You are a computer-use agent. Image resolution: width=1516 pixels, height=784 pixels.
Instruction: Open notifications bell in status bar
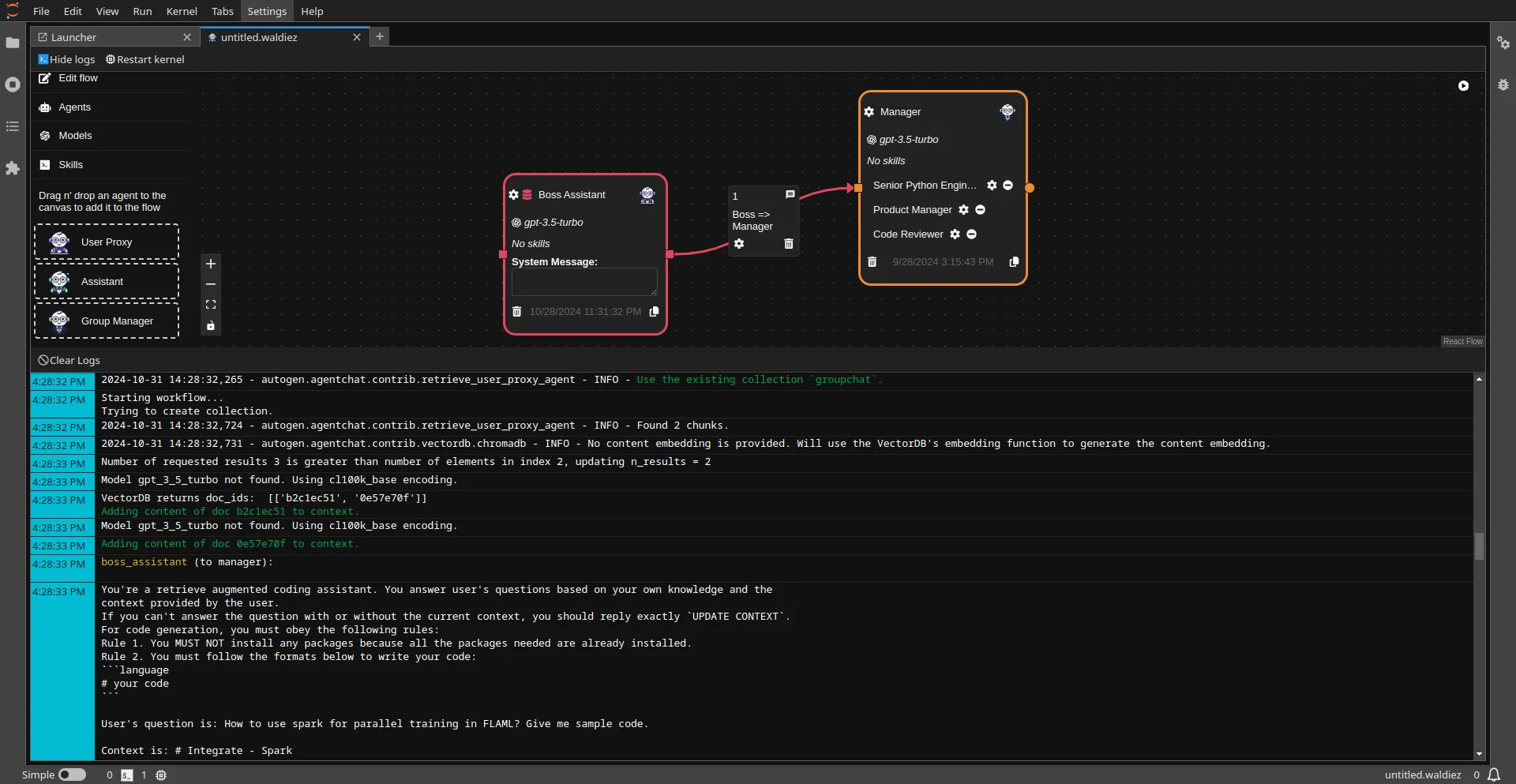pos(1494,775)
